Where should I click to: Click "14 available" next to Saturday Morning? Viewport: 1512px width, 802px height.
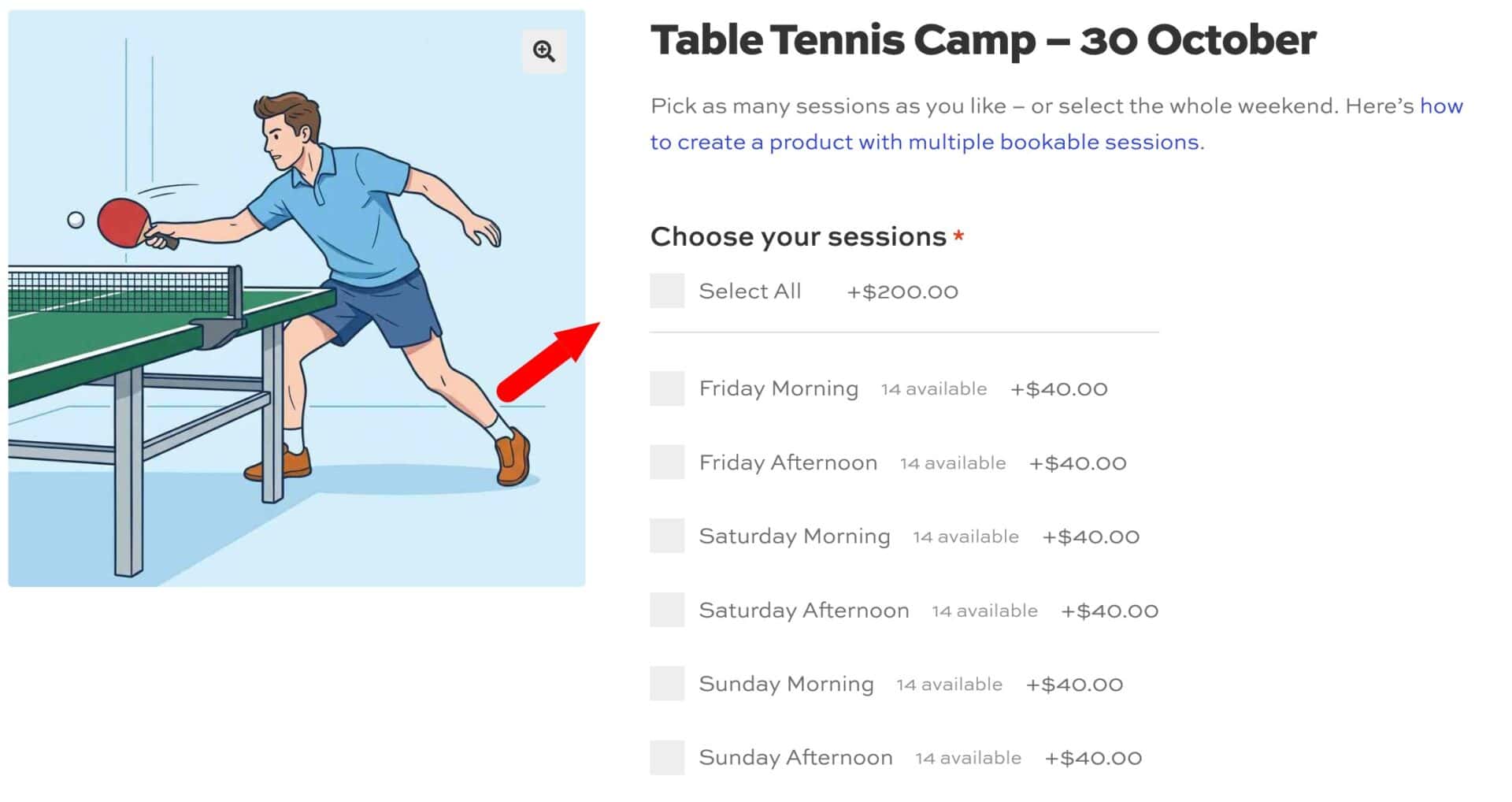965,537
